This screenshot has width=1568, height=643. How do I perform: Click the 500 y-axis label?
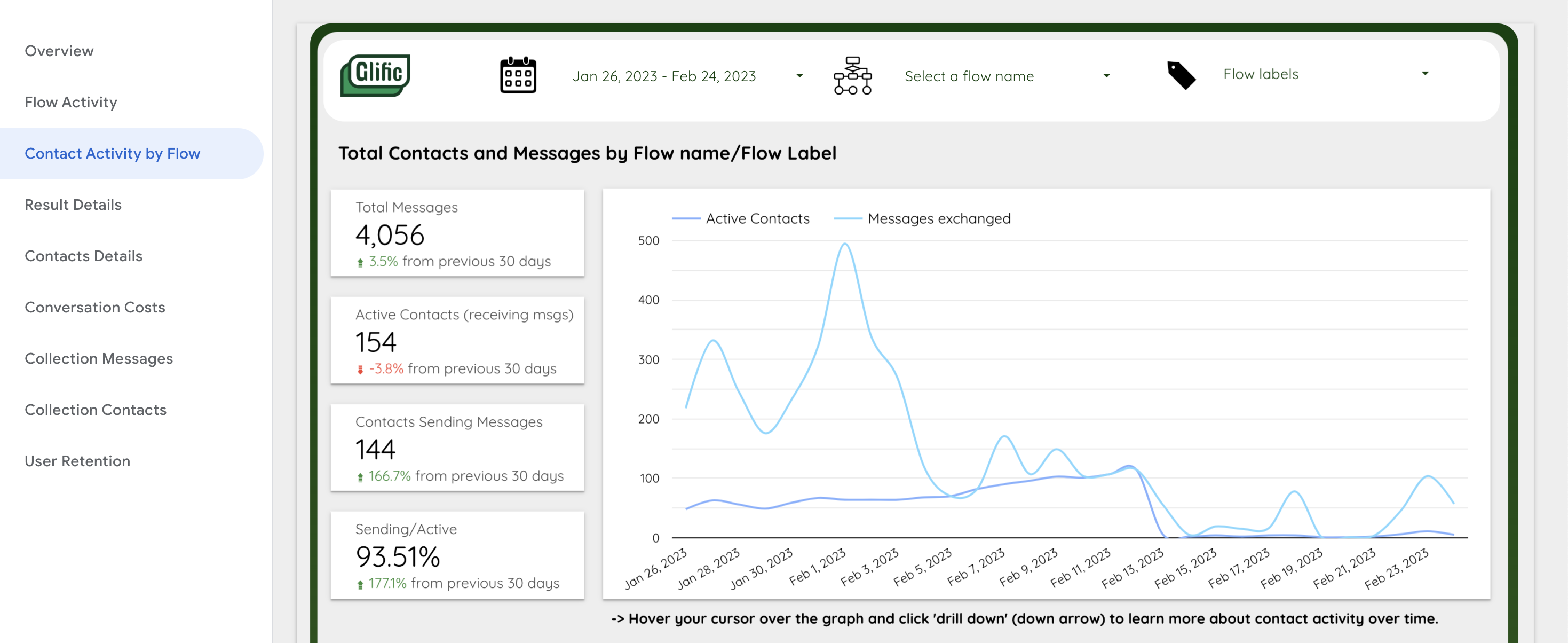[648, 240]
